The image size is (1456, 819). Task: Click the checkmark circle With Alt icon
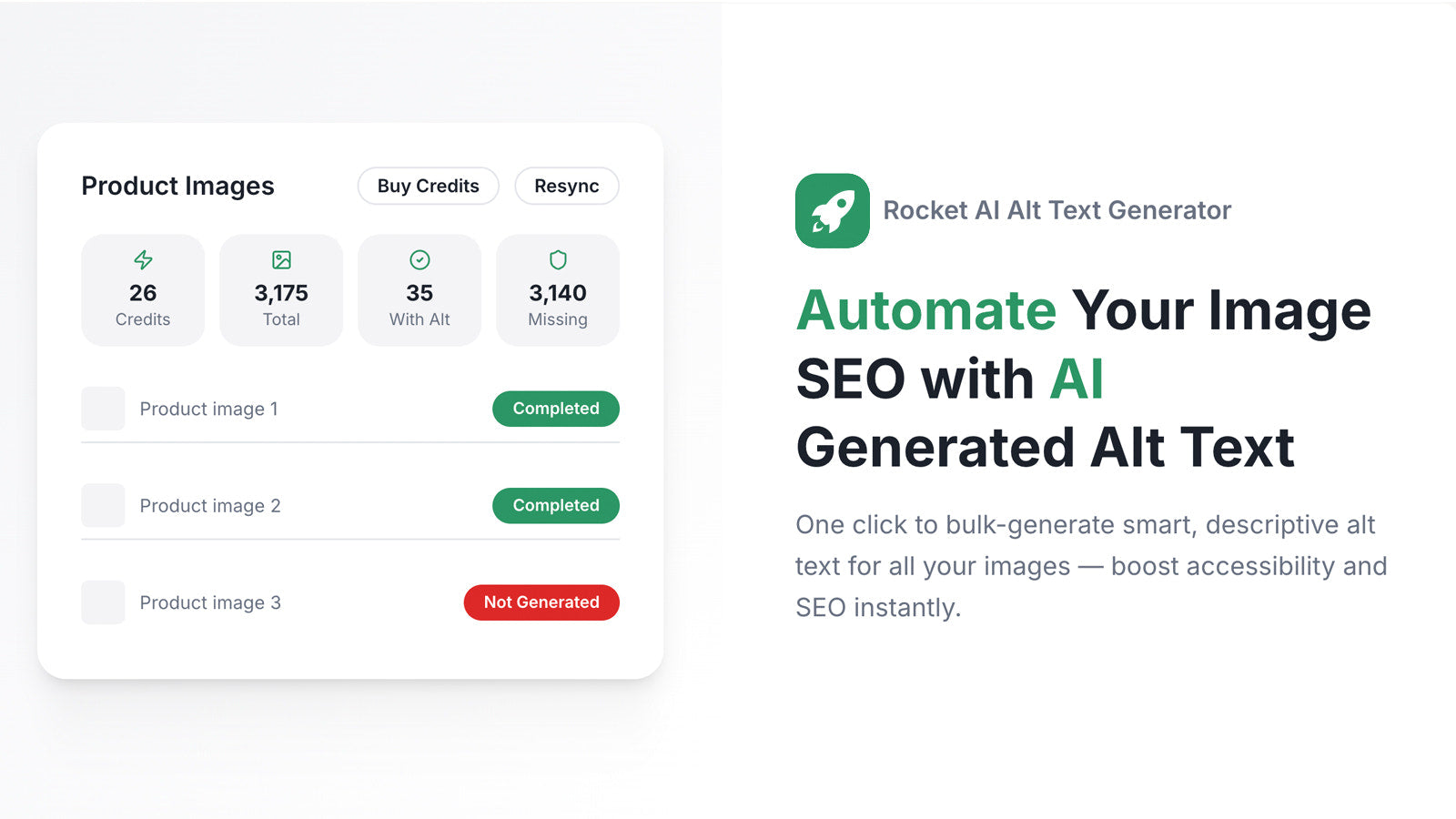click(x=420, y=260)
